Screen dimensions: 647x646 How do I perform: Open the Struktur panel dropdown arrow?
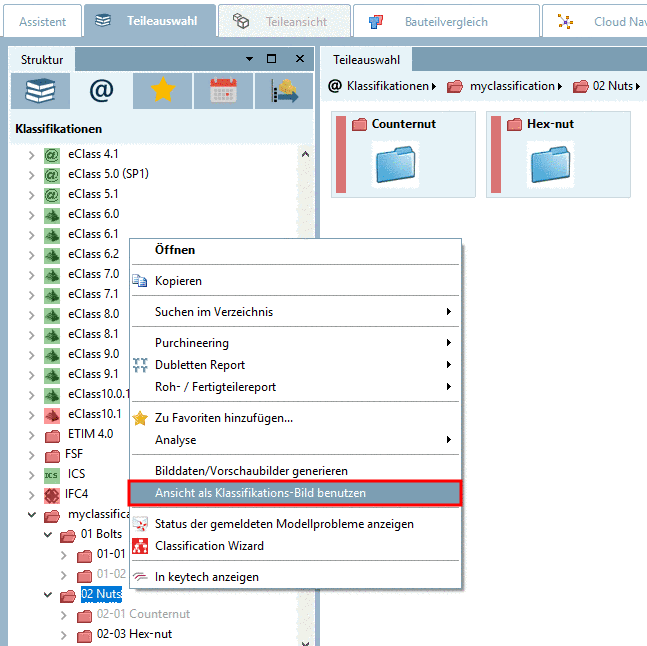click(x=249, y=59)
